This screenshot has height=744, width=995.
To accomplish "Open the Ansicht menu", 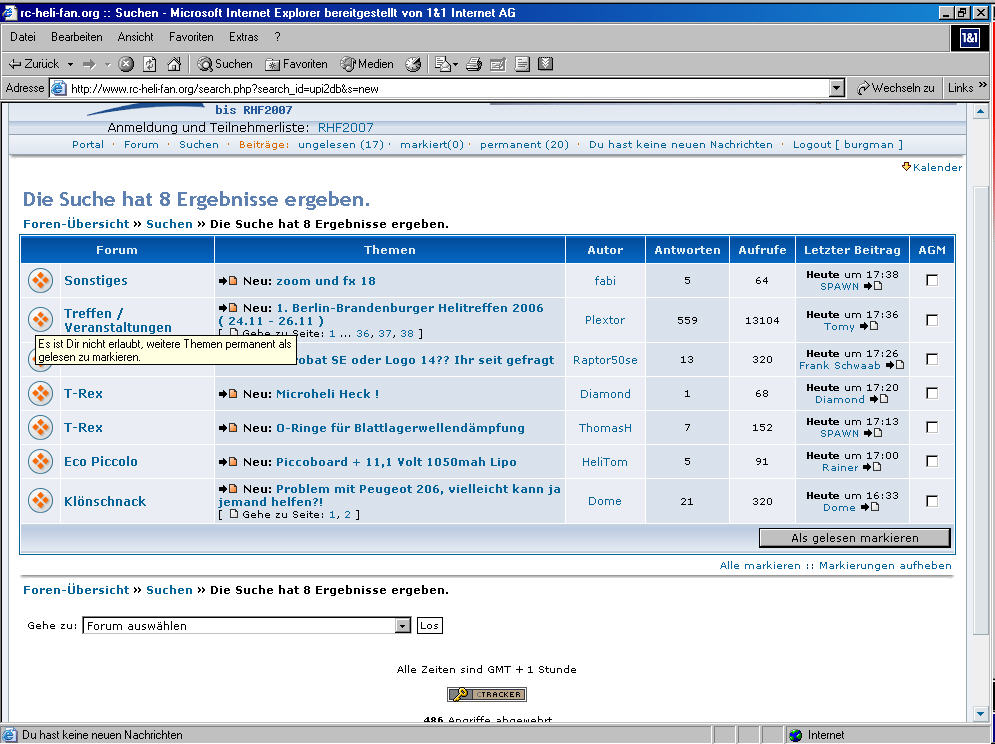I will [135, 37].
